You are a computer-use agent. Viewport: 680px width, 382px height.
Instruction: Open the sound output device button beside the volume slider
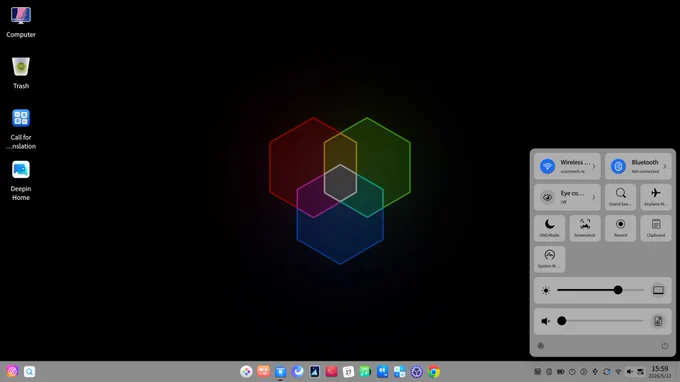pos(658,321)
